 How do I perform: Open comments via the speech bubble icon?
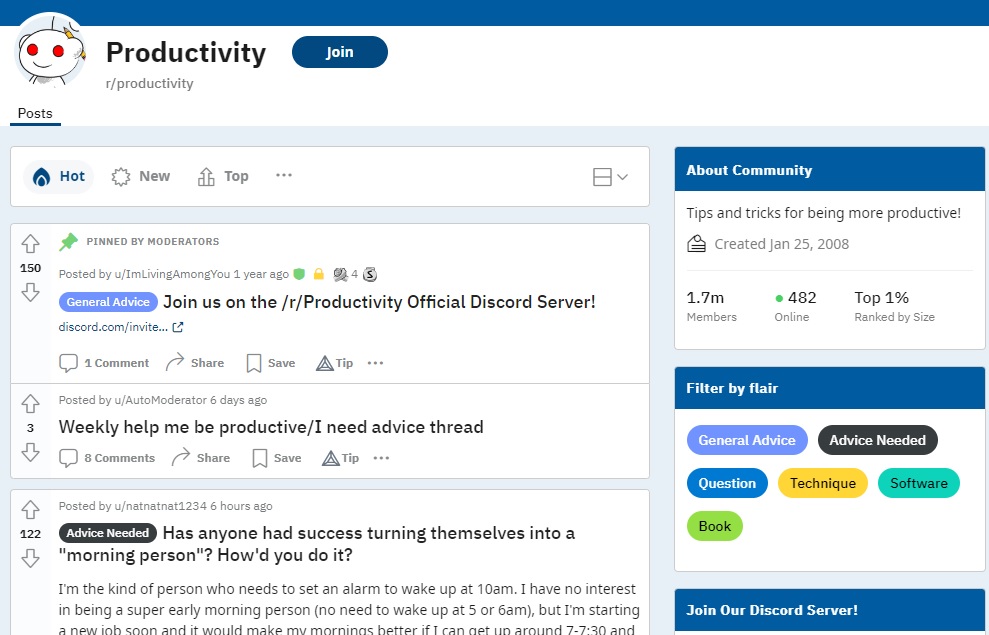(x=68, y=362)
